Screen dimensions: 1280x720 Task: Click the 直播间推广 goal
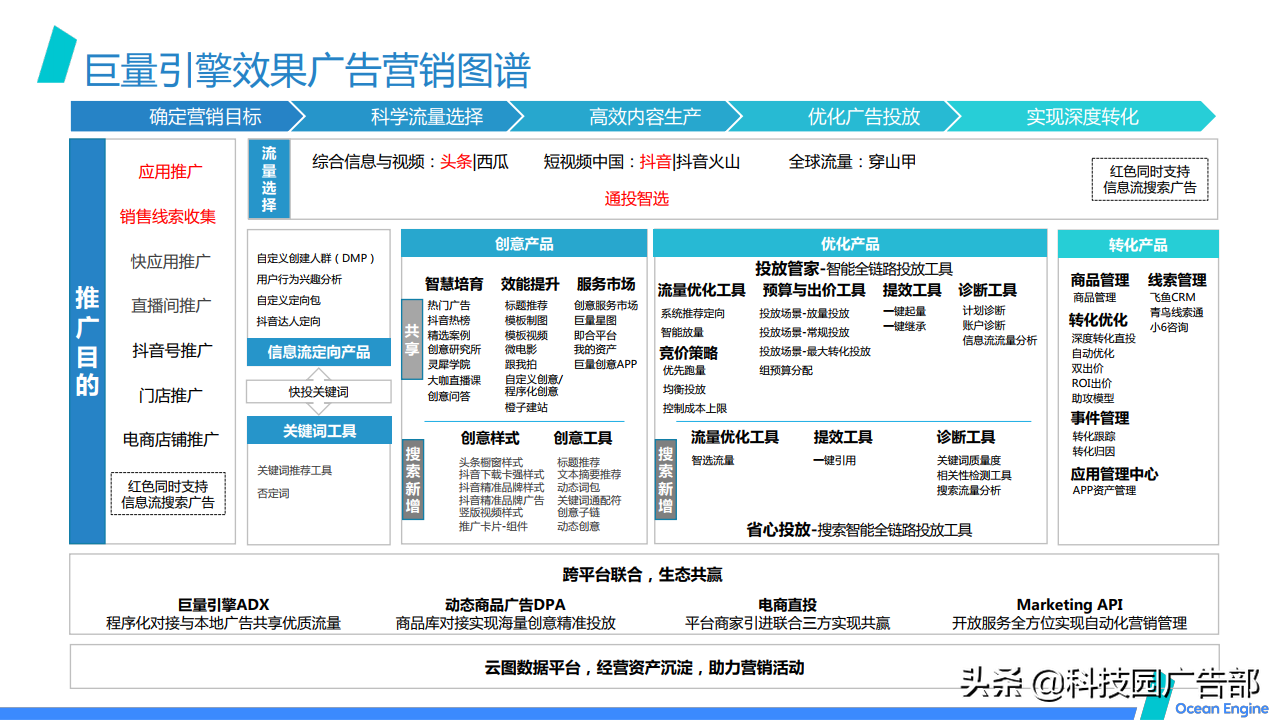coord(171,305)
